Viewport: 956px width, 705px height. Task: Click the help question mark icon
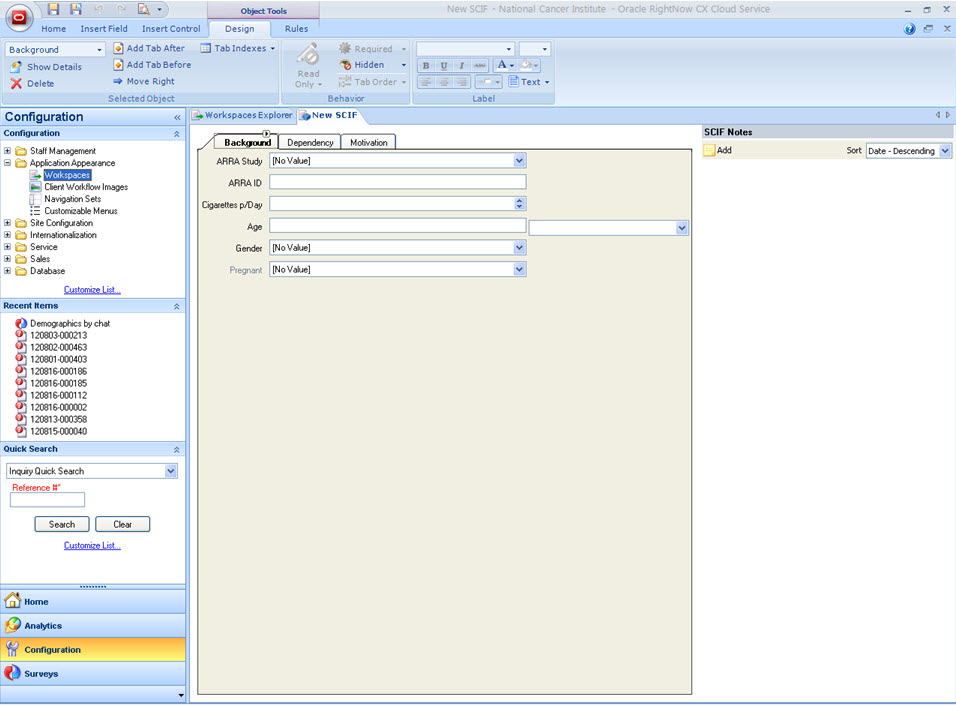pyautogui.click(x=910, y=29)
